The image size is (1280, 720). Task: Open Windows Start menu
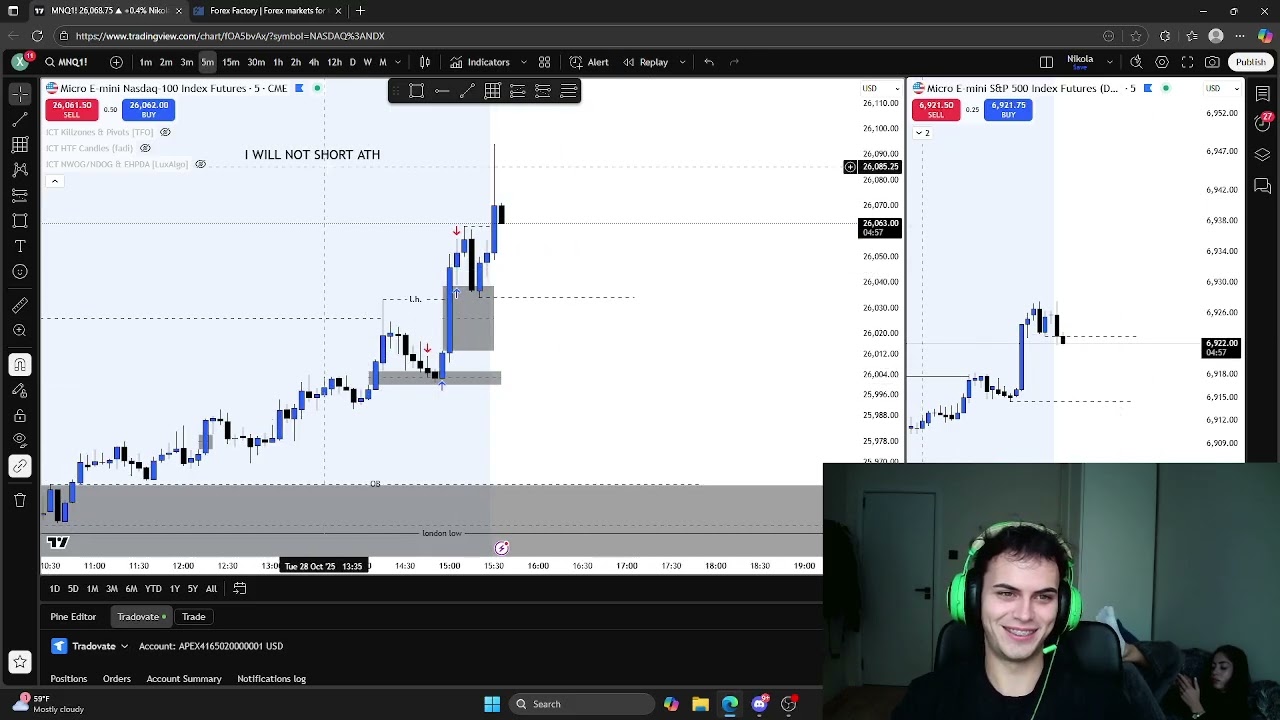492,704
